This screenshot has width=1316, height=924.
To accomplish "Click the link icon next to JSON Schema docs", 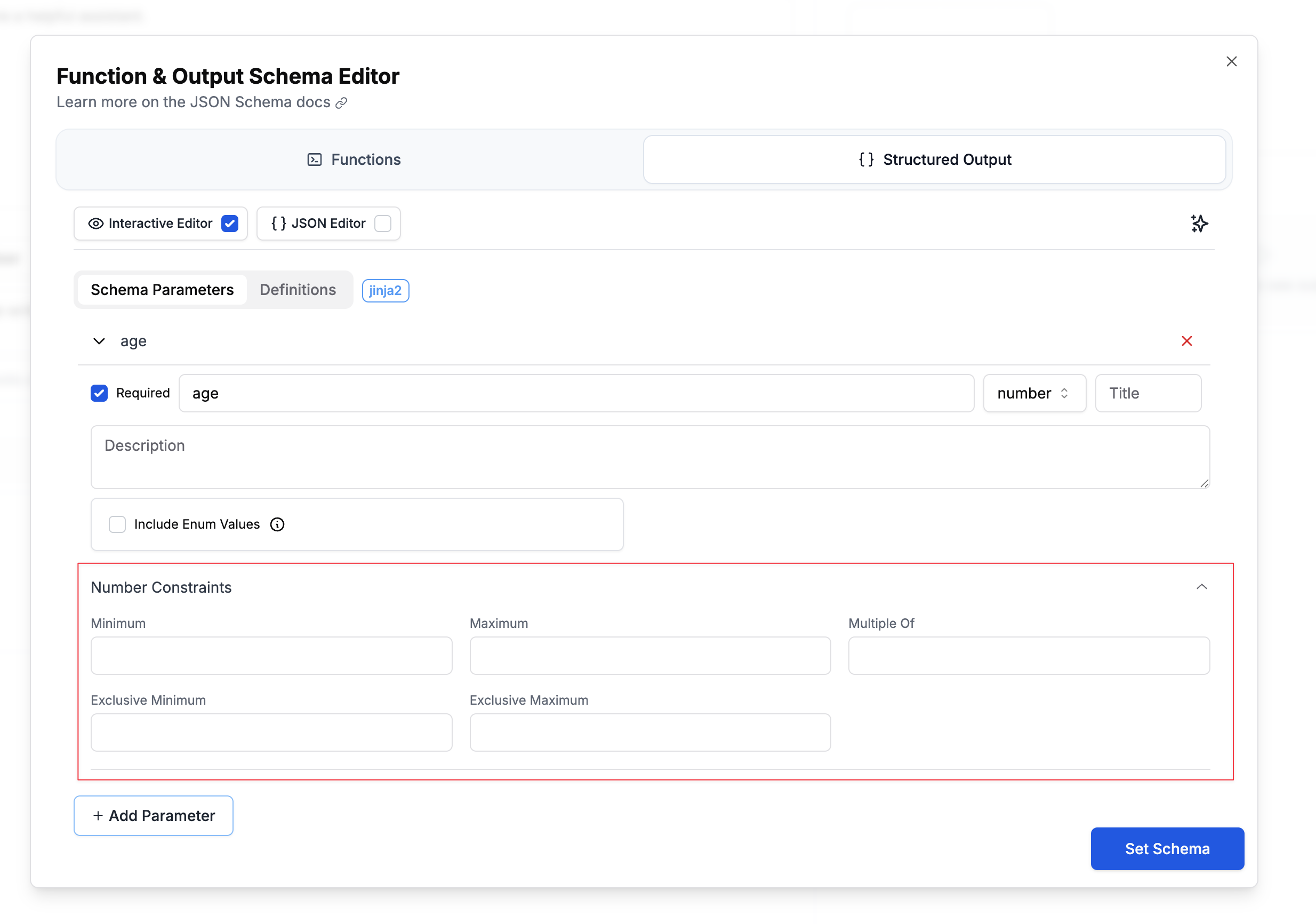I will [342, 102].
